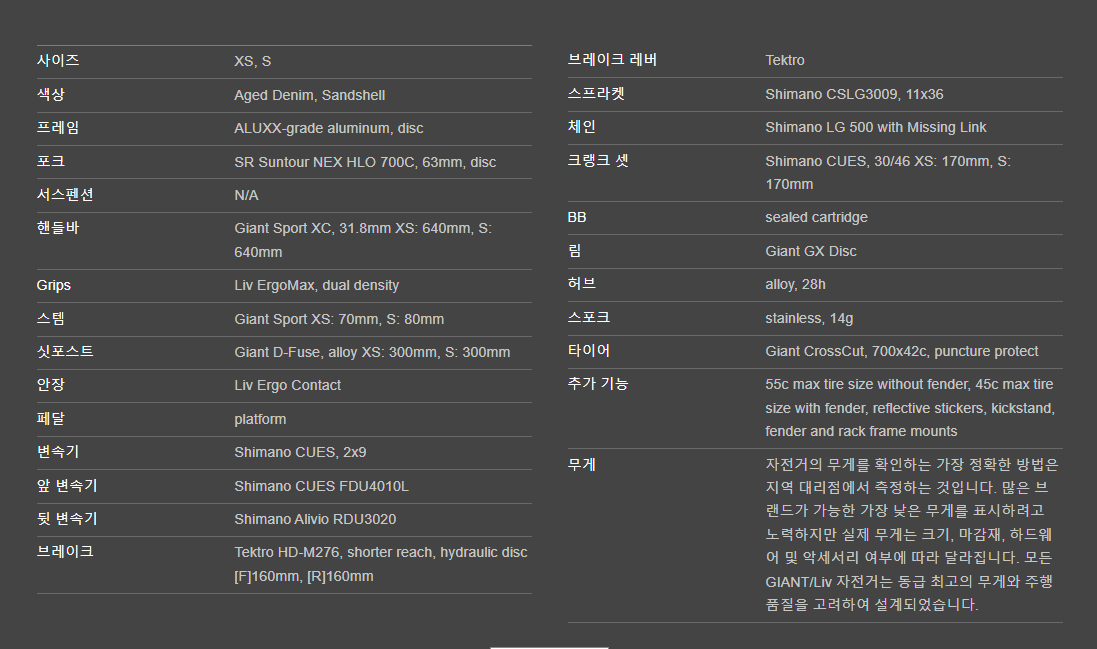Screen dimensions: 1097x649
Task: Click the 'platform' pedal value
Action: (260, 419)
